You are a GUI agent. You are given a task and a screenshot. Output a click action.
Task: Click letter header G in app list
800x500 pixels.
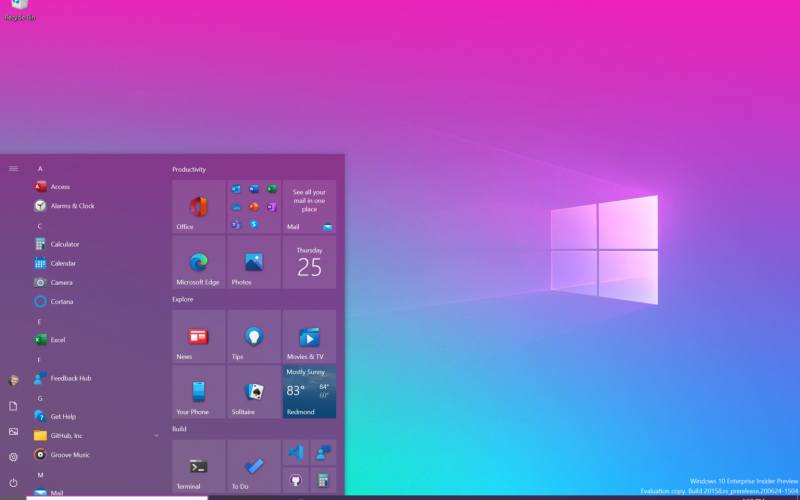click(40, 398)
